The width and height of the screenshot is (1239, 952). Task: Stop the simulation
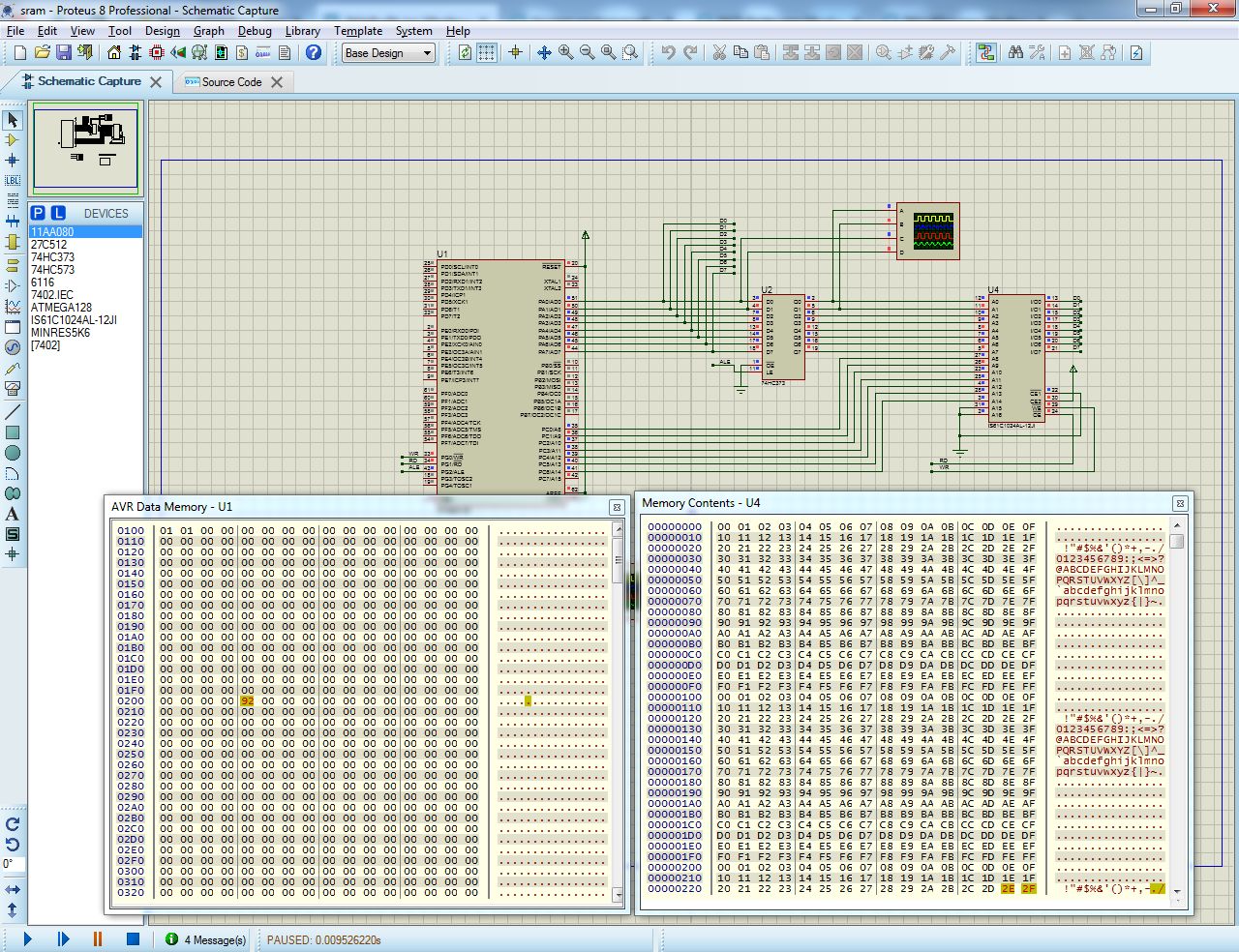[133, 938]
